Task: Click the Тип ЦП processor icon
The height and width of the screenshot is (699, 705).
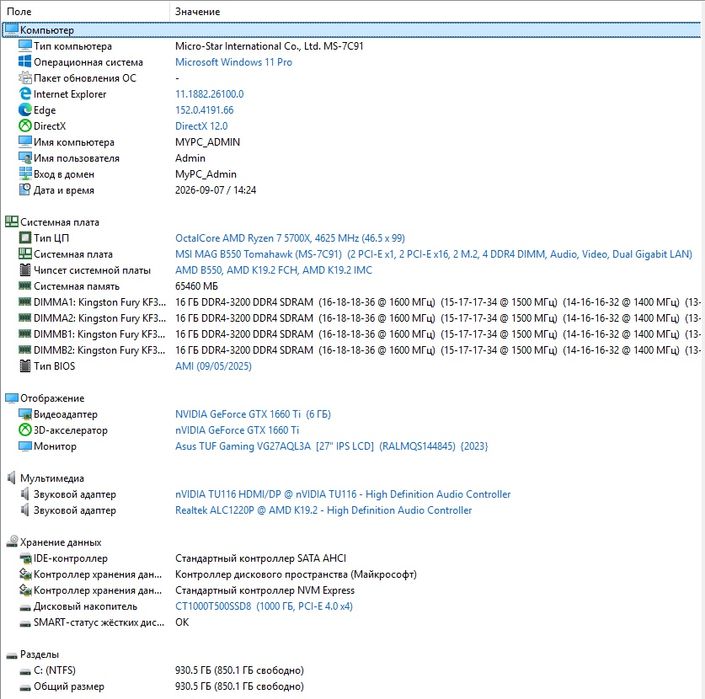Action: [25, 238]
